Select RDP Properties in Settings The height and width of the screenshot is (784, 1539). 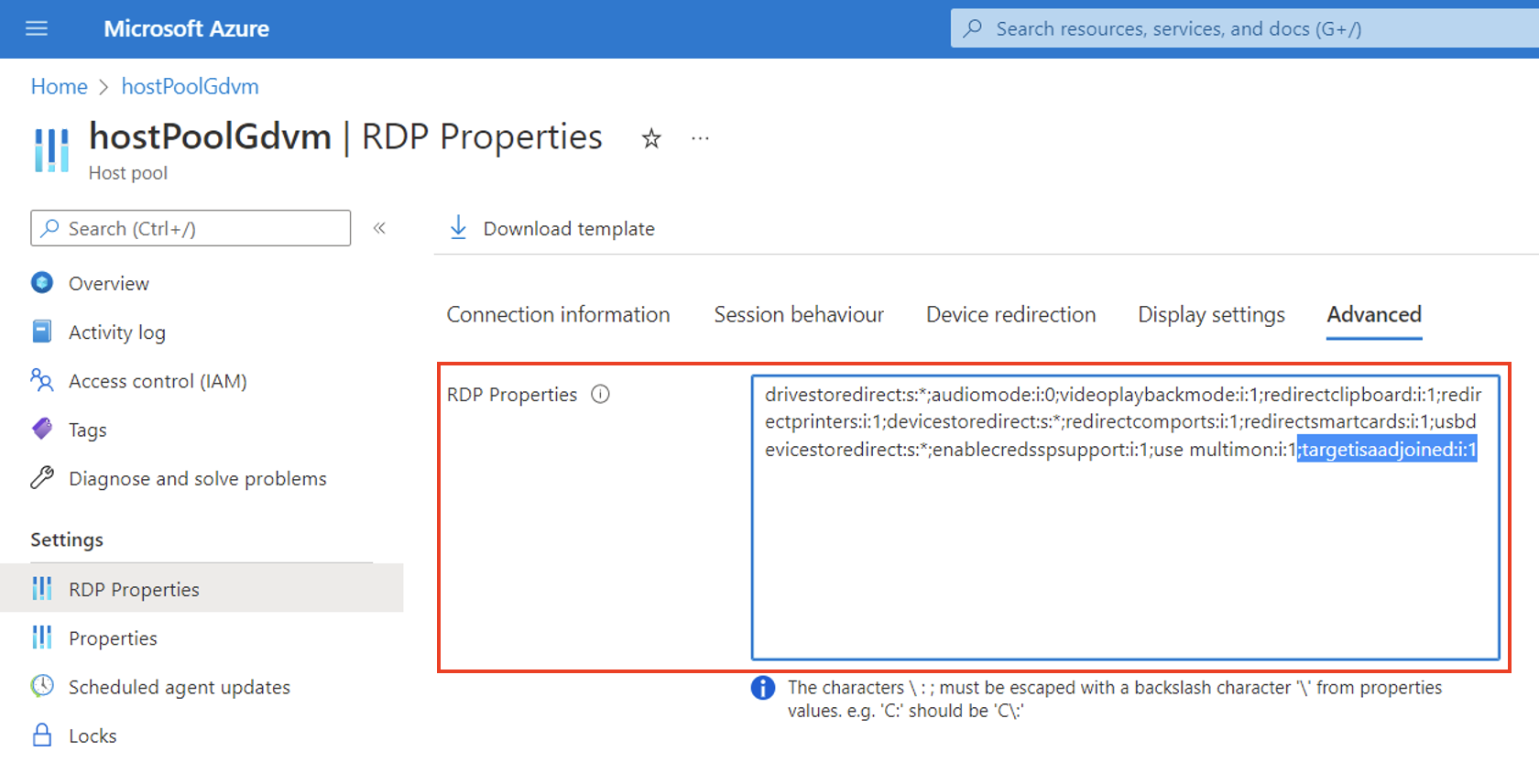tap(202, 588)
